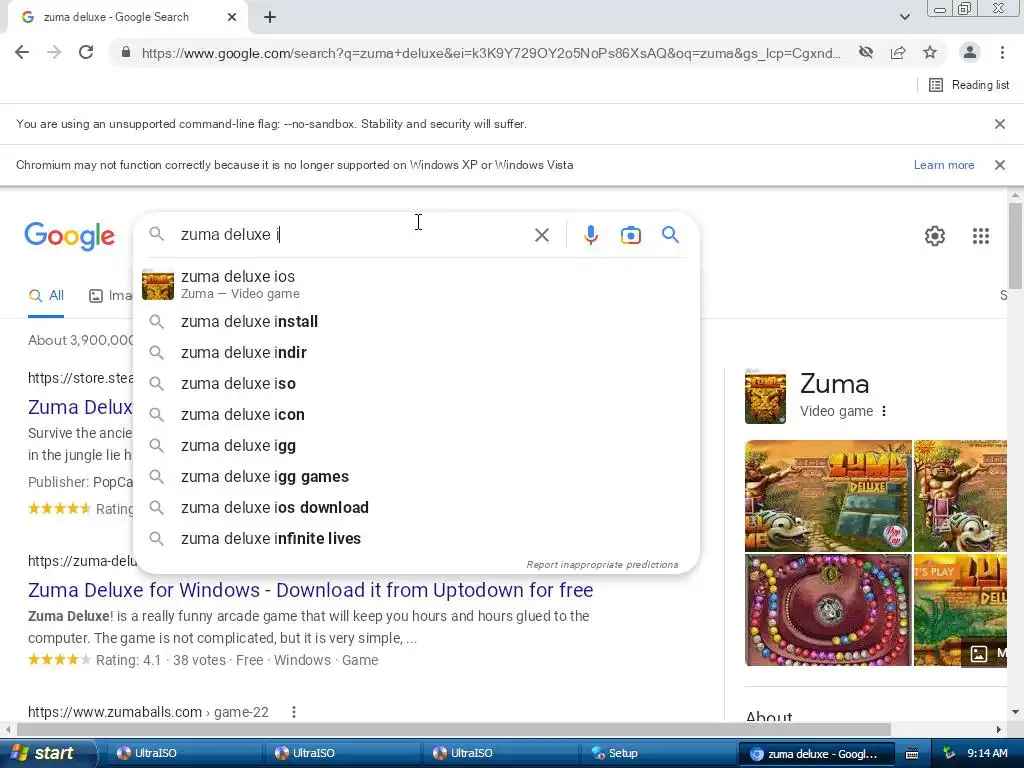Dismiss the no-sandbox warning bar
Screen dimensions: 1024x768
1000,124
